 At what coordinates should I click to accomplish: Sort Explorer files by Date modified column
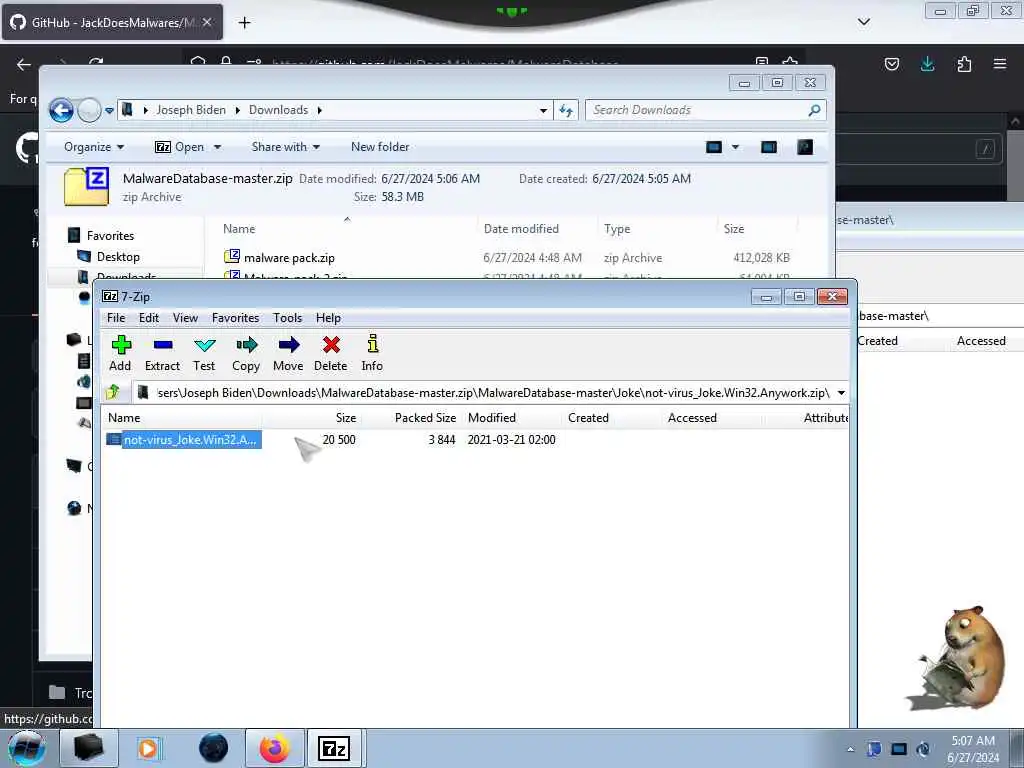[x=521, y=229]
